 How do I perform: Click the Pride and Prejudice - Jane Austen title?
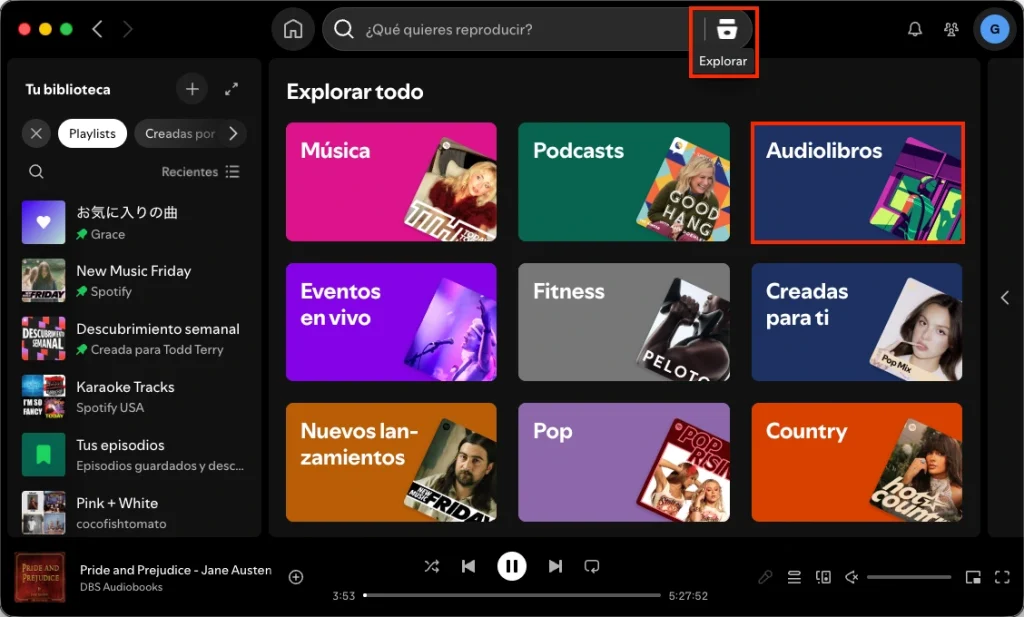176,570
